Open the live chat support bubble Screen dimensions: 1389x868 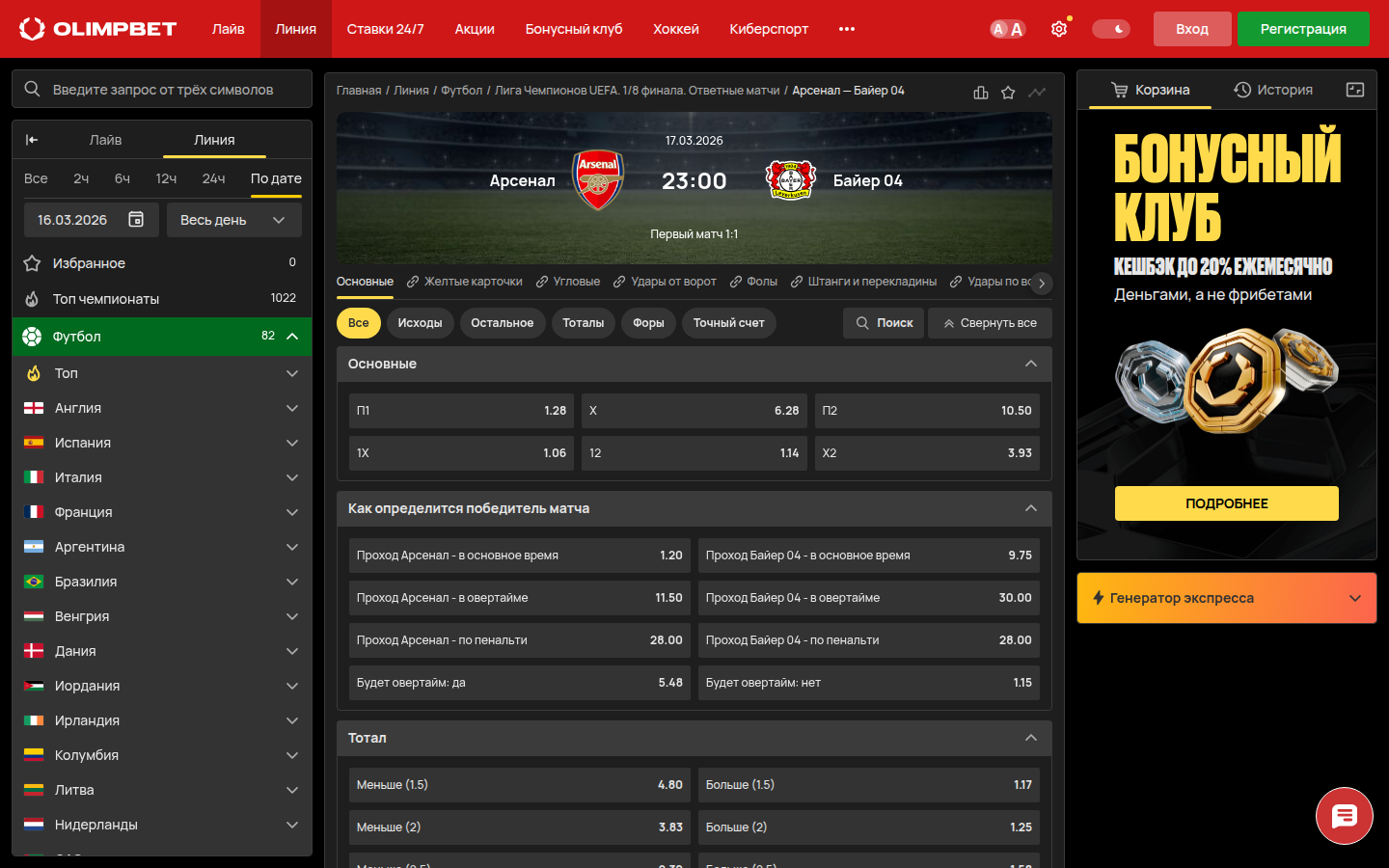pos(1345,816)
